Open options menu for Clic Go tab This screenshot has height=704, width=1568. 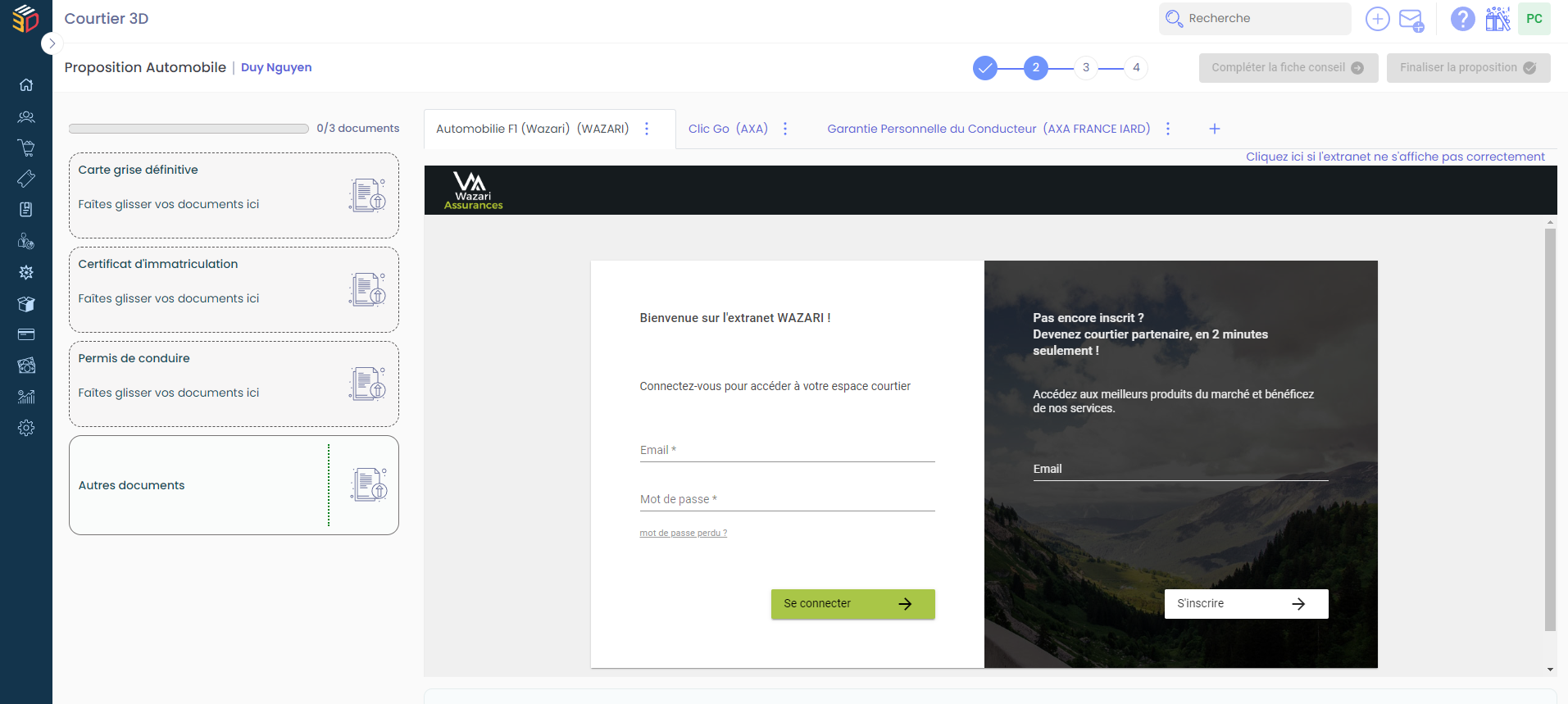pyautogui.click(x=785, y=129)
